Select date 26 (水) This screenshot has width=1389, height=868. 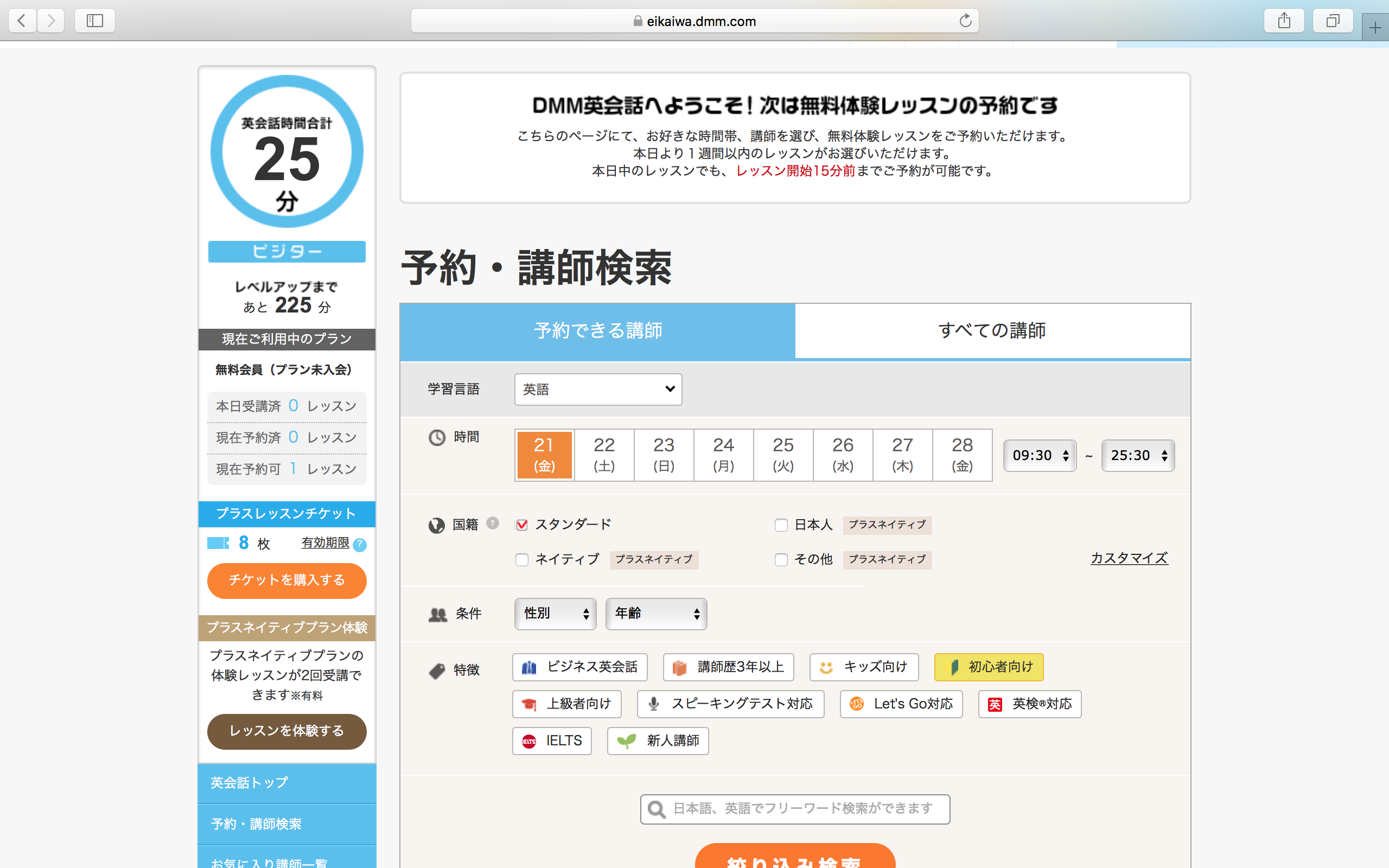pos(843,455)
